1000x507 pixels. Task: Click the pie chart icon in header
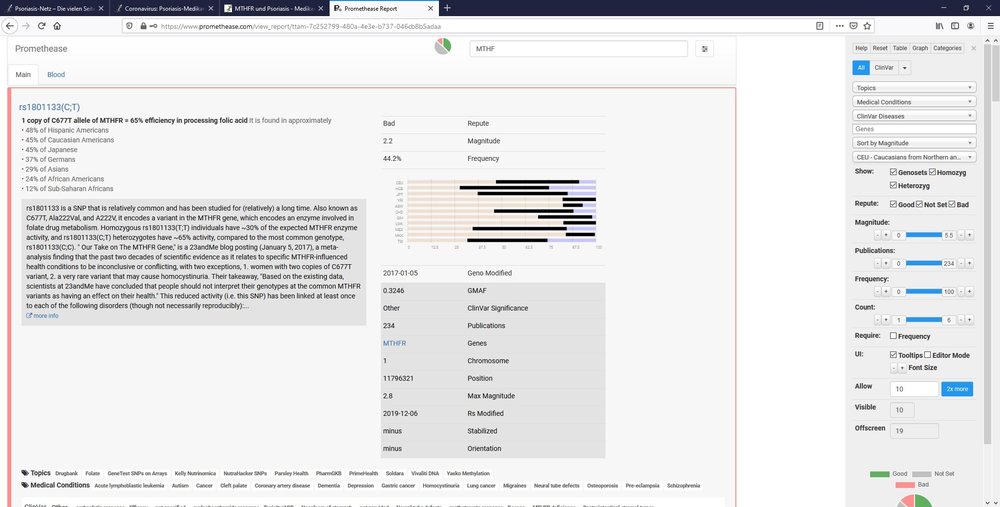[442, 48]
